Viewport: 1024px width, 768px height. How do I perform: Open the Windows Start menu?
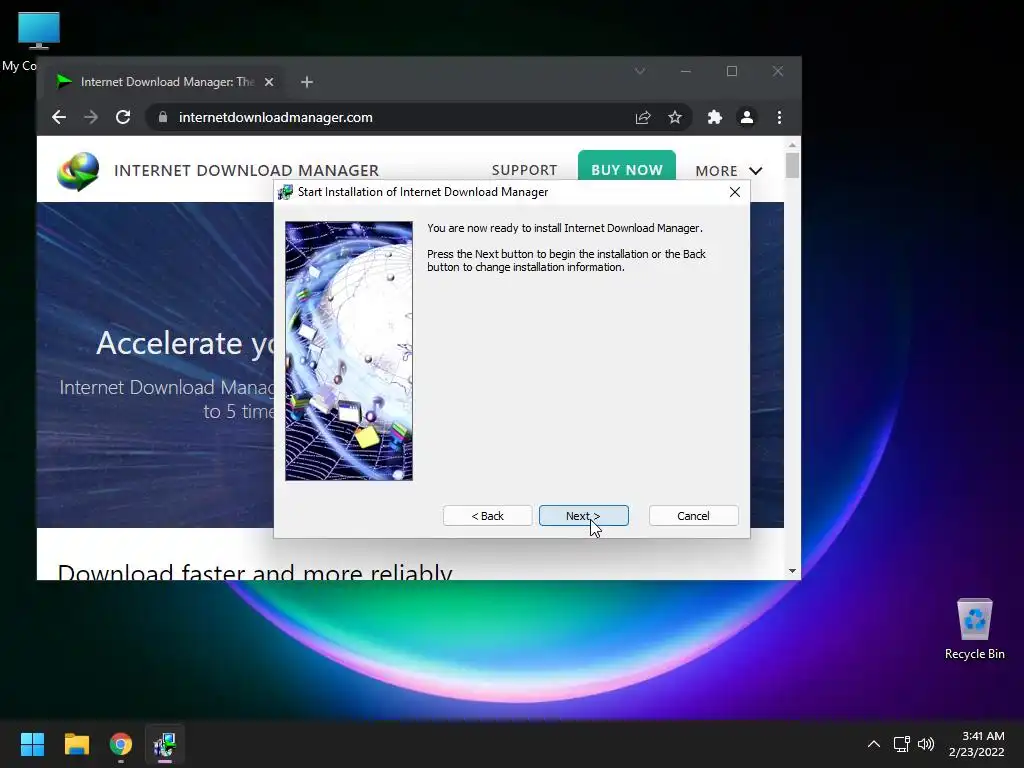(32, 744)
